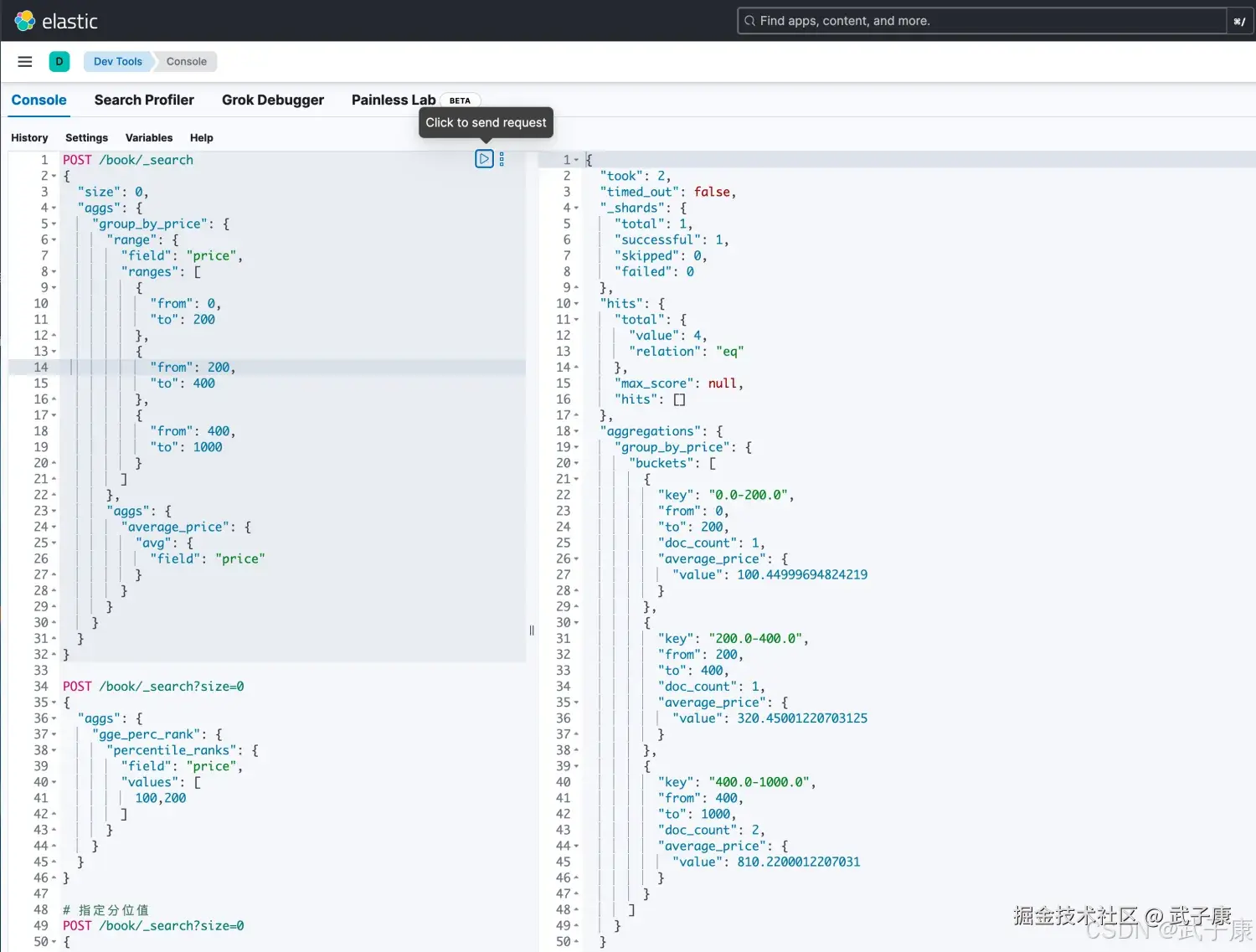Collapse the buckets array in the response
Screen dimensions: 1256x952
click(x=578, y=463)
